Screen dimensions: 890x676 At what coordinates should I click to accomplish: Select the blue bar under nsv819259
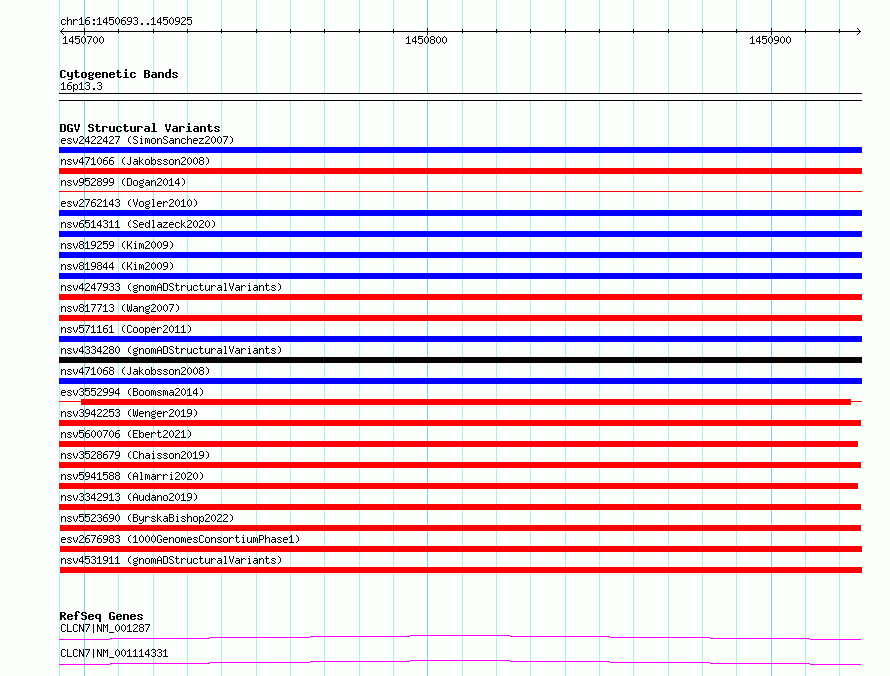click(x=460, y=255)
